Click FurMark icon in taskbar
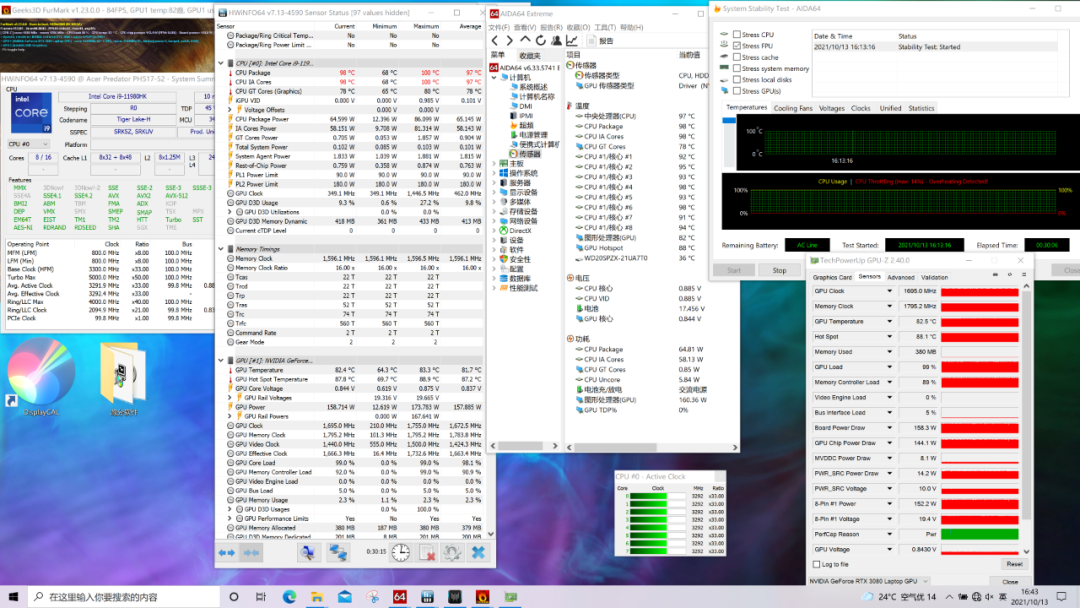Screen dimensions: 1080x608 [482, 597]
